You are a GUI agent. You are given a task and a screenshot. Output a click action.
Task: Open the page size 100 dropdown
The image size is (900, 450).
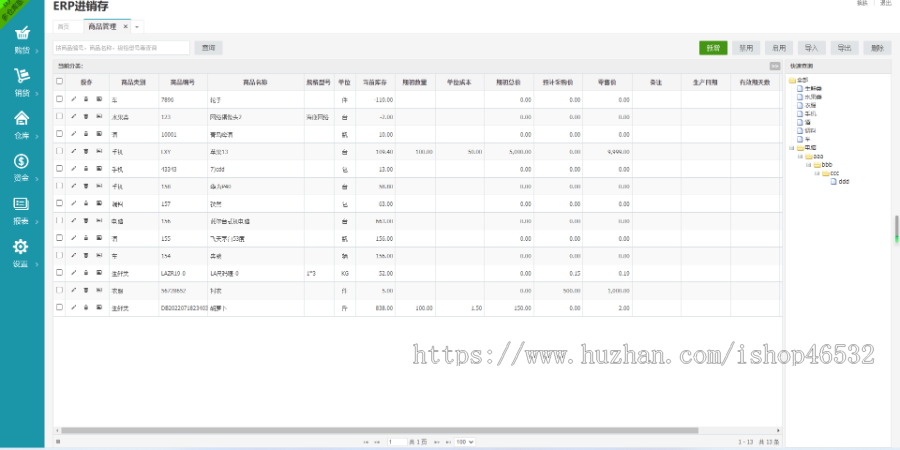465,441
